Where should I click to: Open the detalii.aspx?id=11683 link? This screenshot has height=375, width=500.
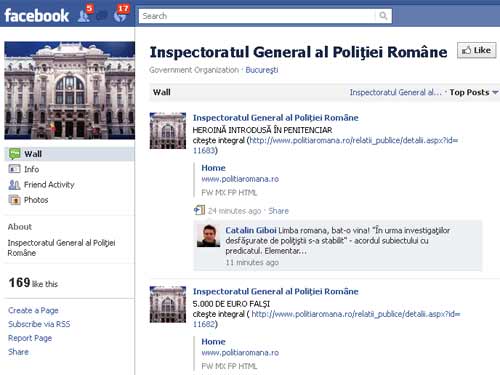click(325, 145)
